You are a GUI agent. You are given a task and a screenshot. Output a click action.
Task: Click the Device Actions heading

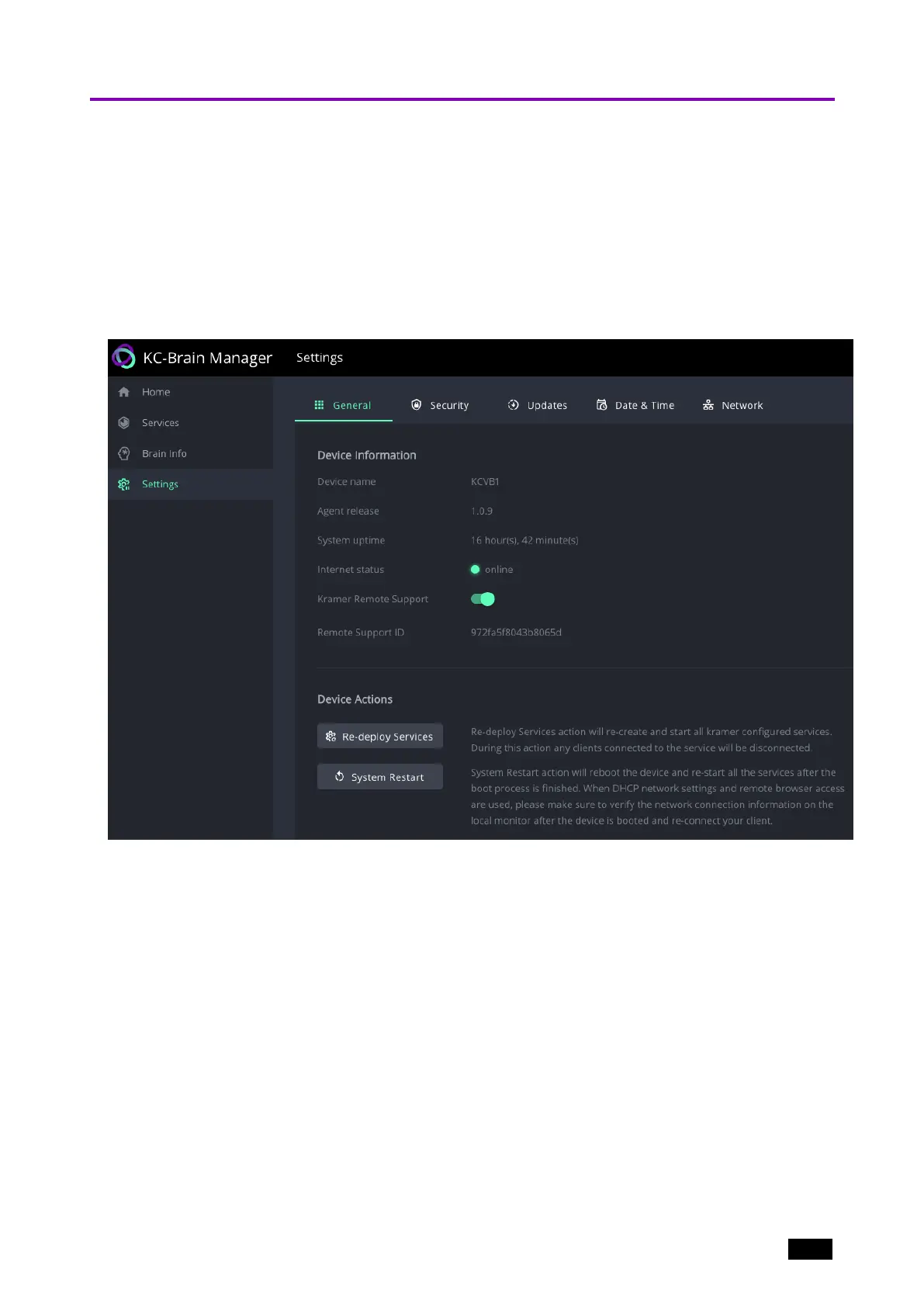[x=355, y=699]
